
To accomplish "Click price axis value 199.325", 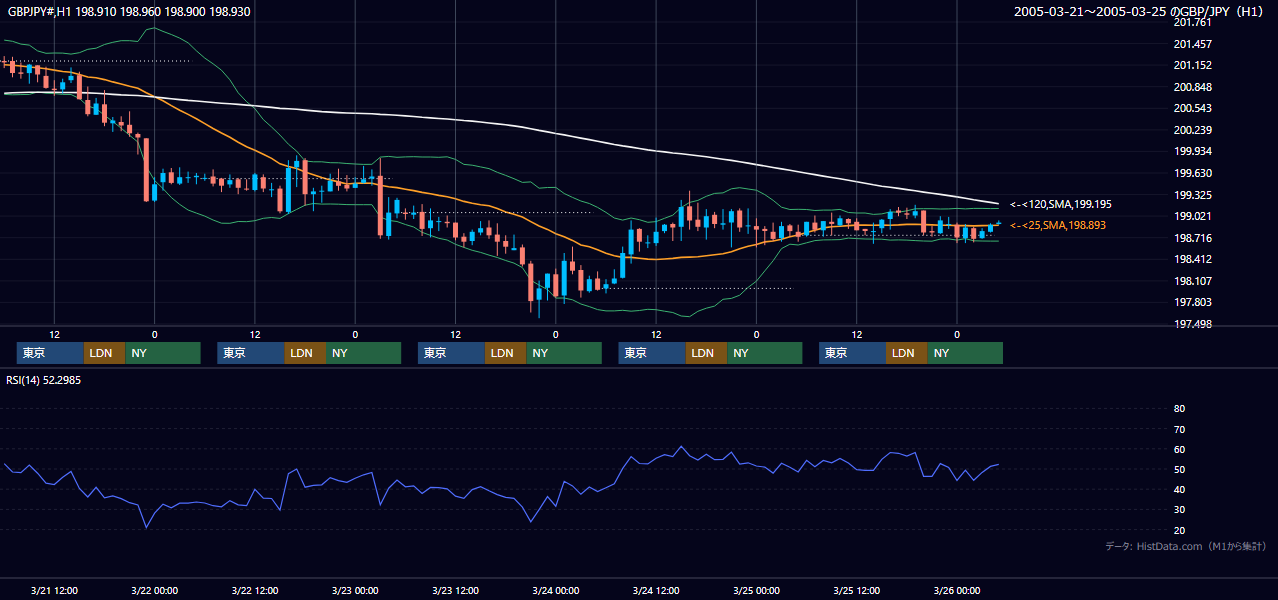I will (x=1192, y=195).
